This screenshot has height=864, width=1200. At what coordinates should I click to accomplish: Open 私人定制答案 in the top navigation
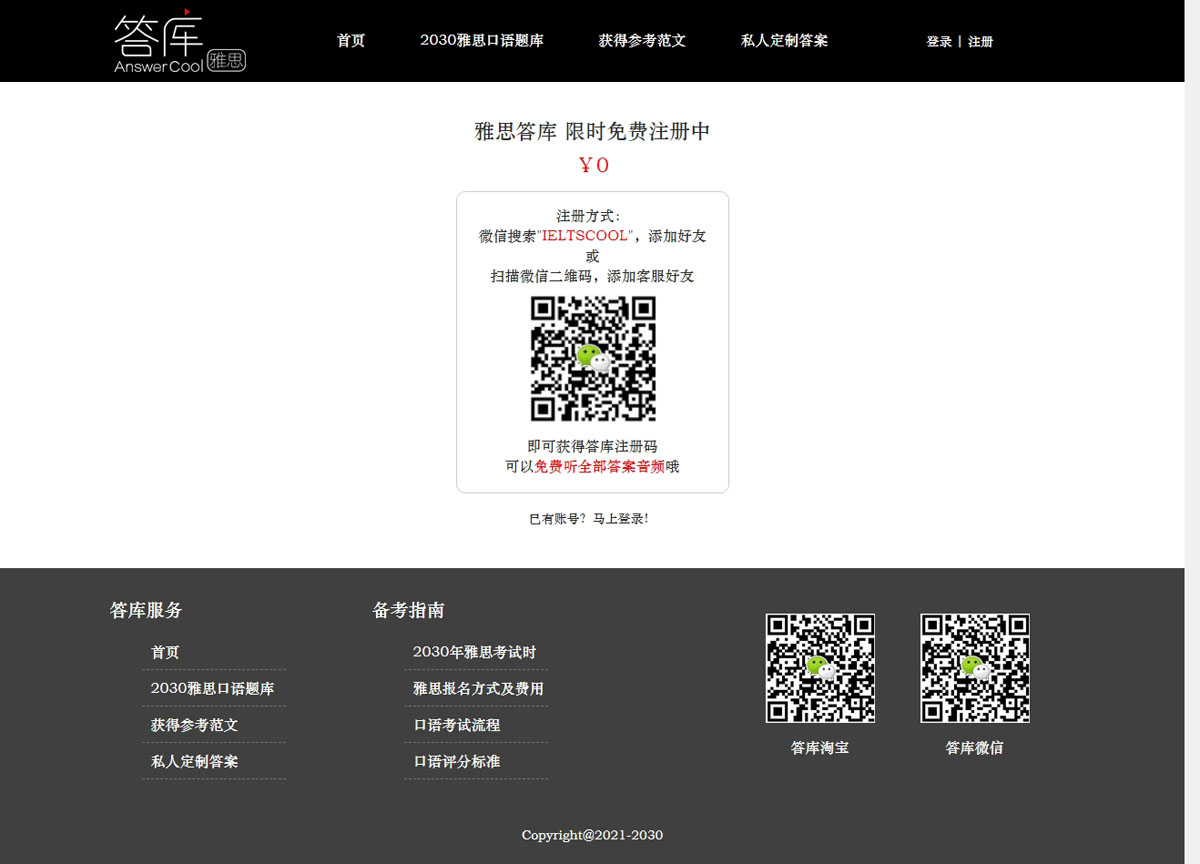point(784,41)
